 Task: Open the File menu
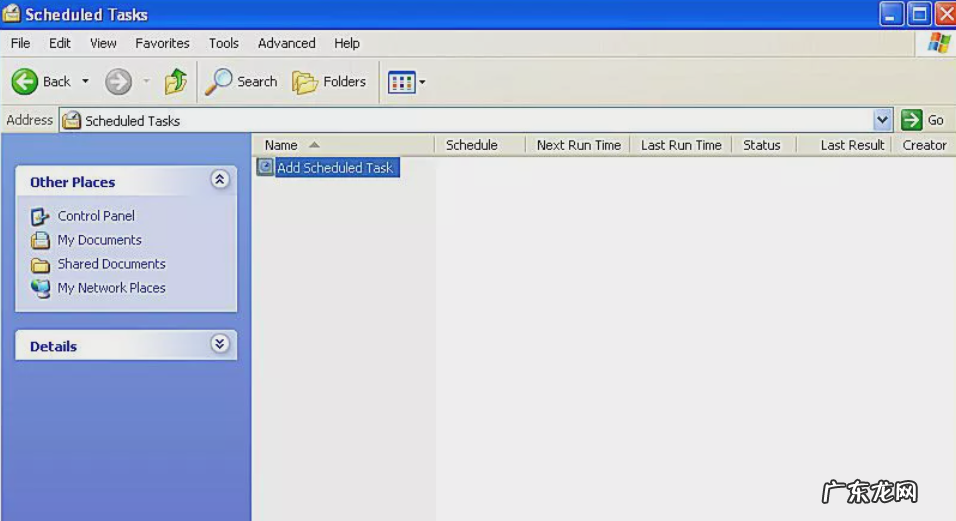pyautogui.click(x=20, y=43)
